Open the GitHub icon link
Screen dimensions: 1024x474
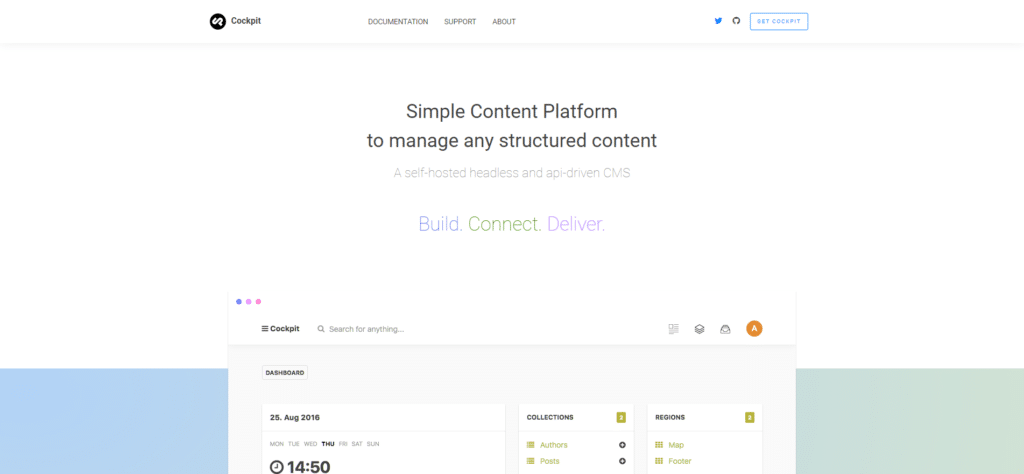tap(736, 21)
